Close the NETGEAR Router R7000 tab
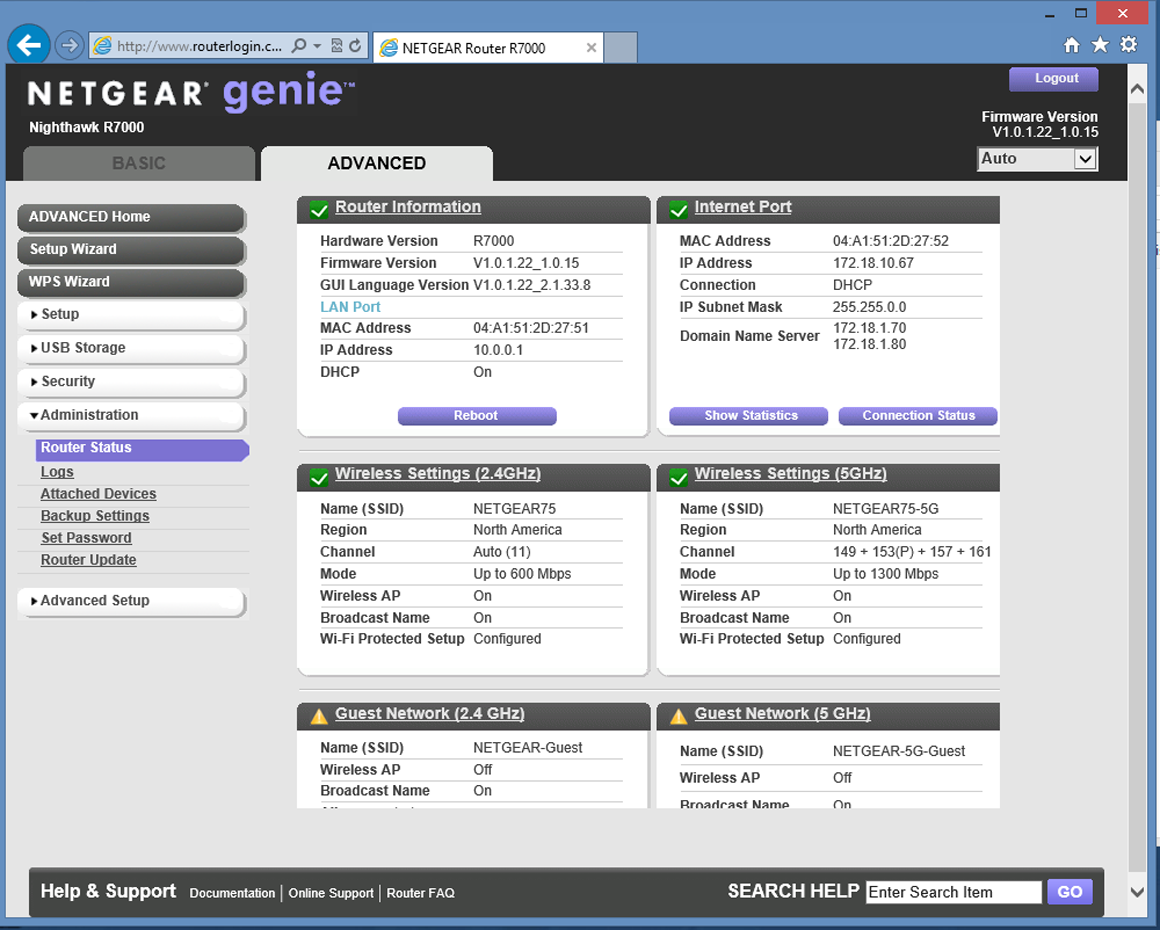Viewport: 1160px width, 930px height. 591,47
